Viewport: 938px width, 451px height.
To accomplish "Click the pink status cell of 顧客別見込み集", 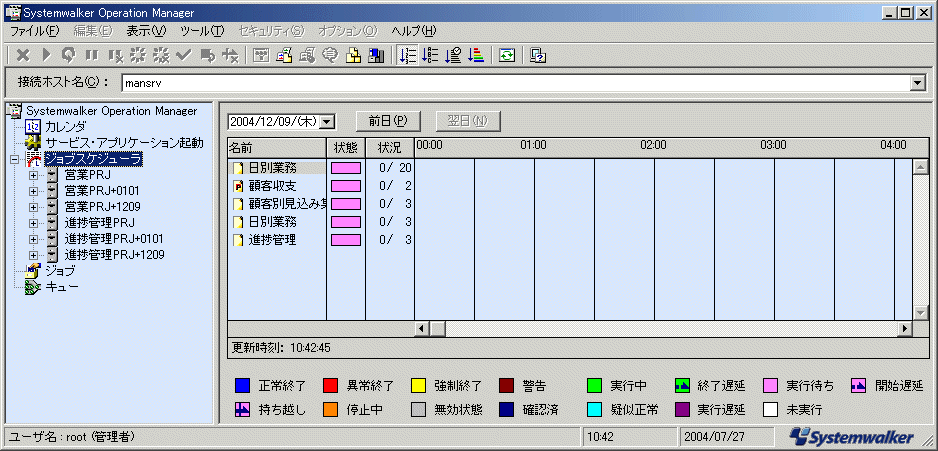I will coord(346,204).
